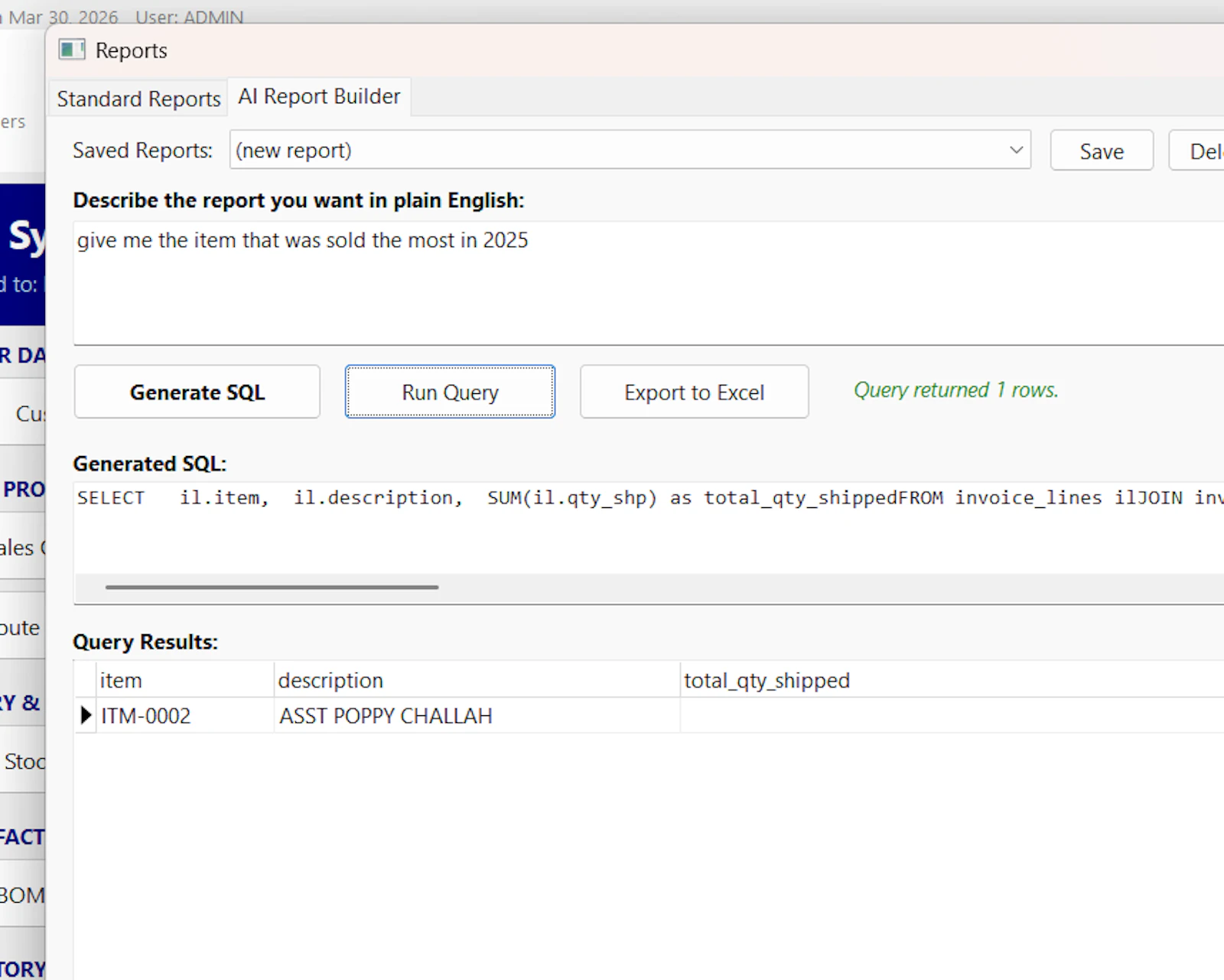1224x980 pixels.
Task: Click the Generate SQL button
Action: [197, 392]
